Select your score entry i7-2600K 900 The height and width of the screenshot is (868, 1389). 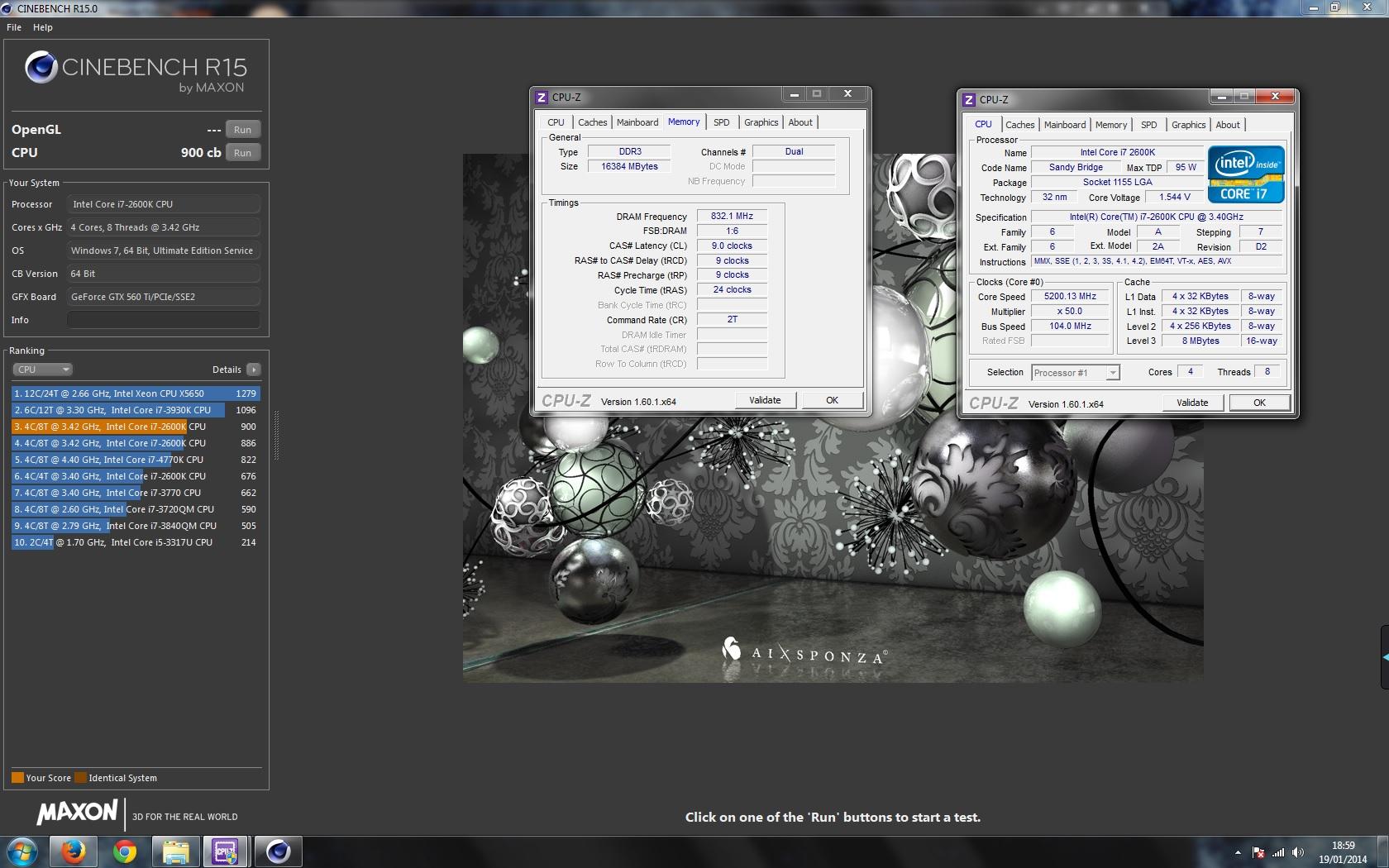(136, 427)
